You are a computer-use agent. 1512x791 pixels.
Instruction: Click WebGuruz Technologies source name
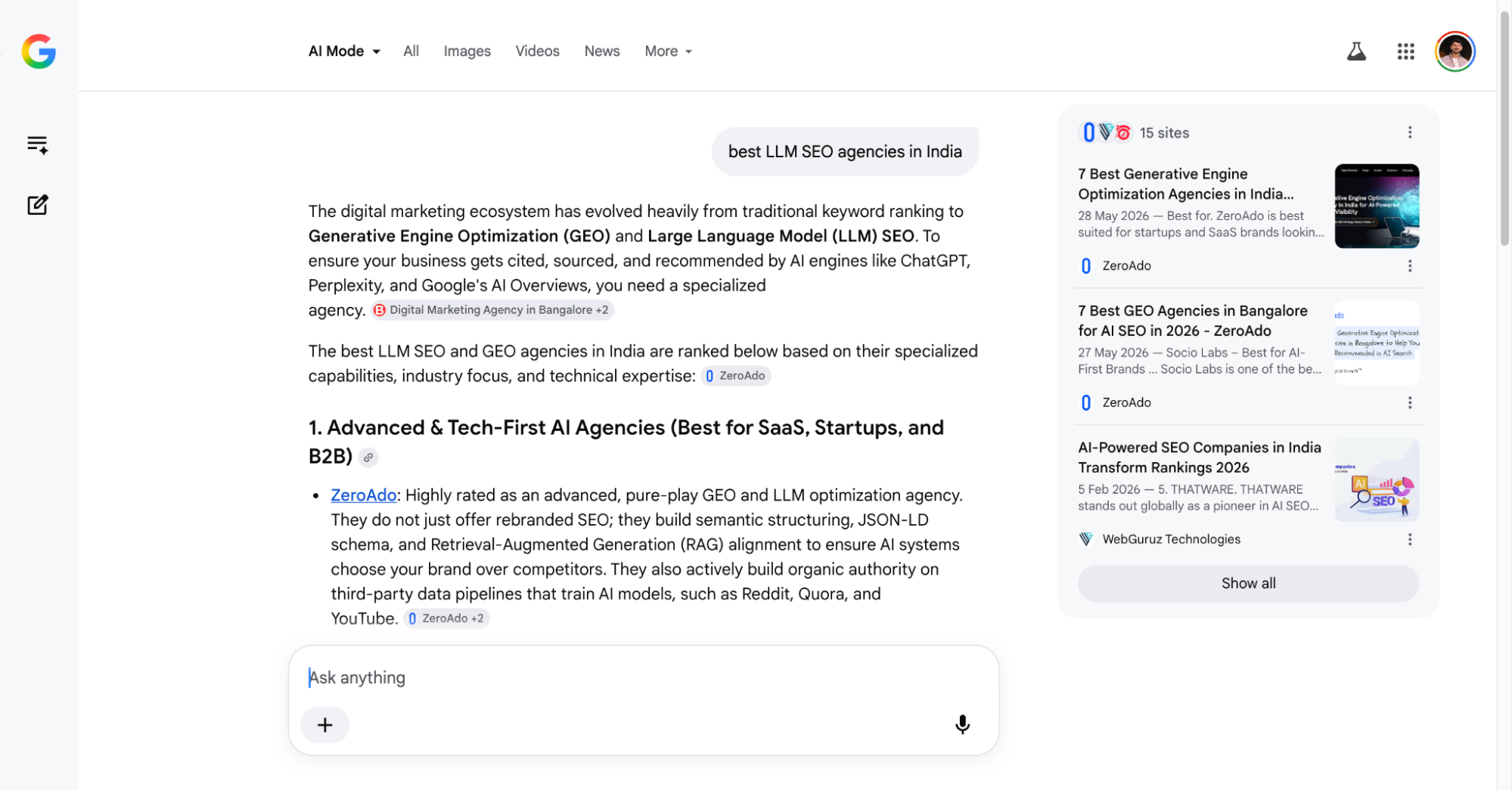click(1171, 540)
